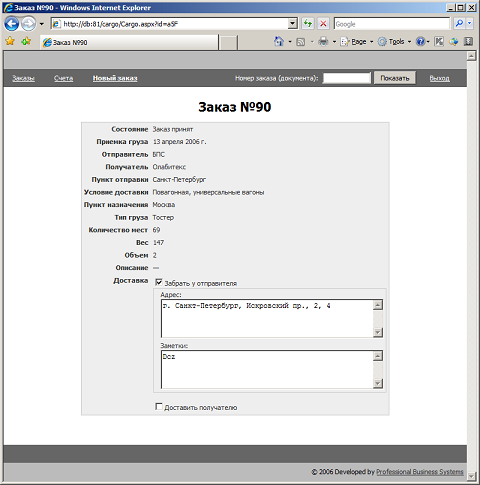Click the search magnifier icon
This screenshot has width=480, height=485.
(x=459, y=24)
